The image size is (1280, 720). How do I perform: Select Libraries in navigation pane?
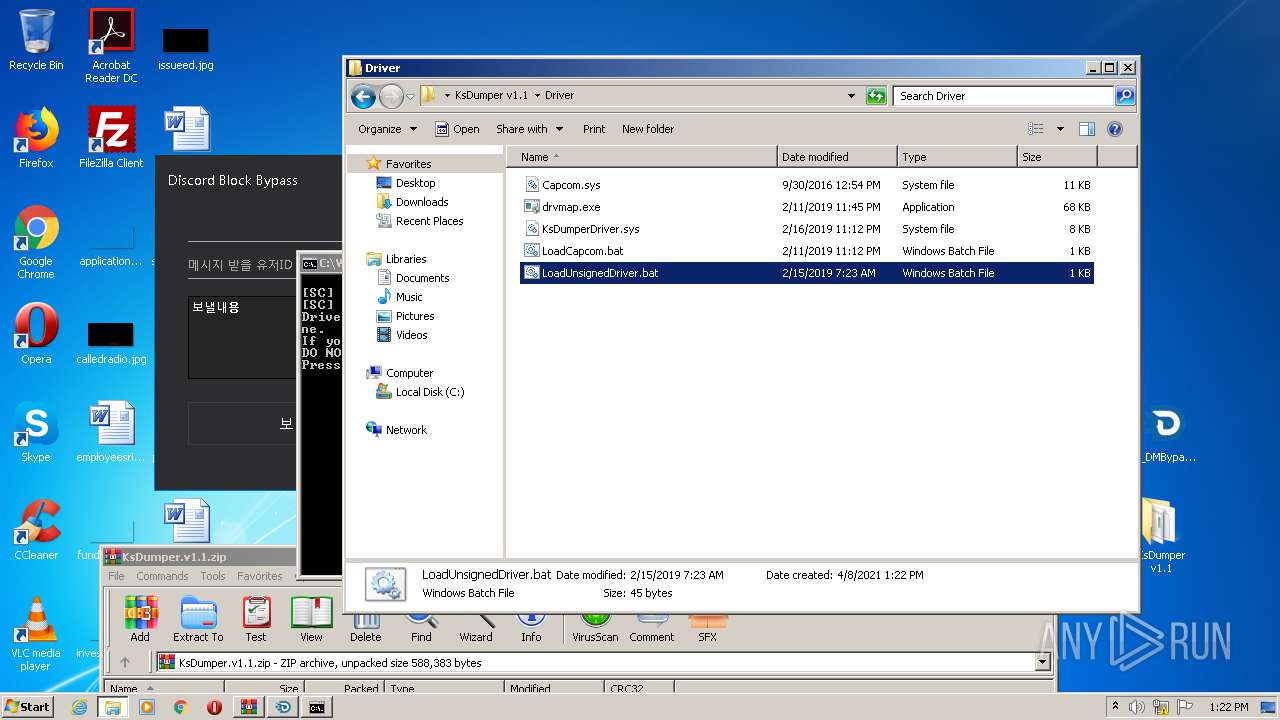point(406,259)
